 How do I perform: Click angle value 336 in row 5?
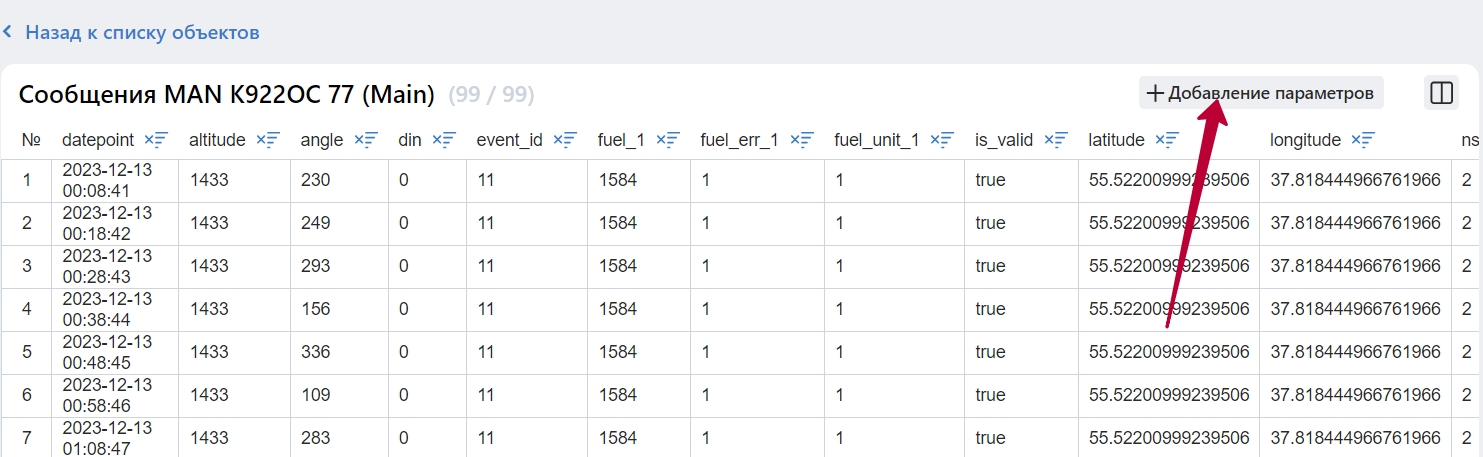click(x=316, y=352)
